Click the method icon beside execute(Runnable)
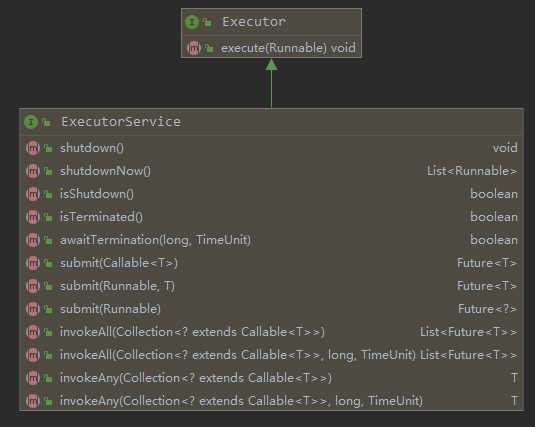The height and width of the screenshot is (427, 535). point(193,48)
